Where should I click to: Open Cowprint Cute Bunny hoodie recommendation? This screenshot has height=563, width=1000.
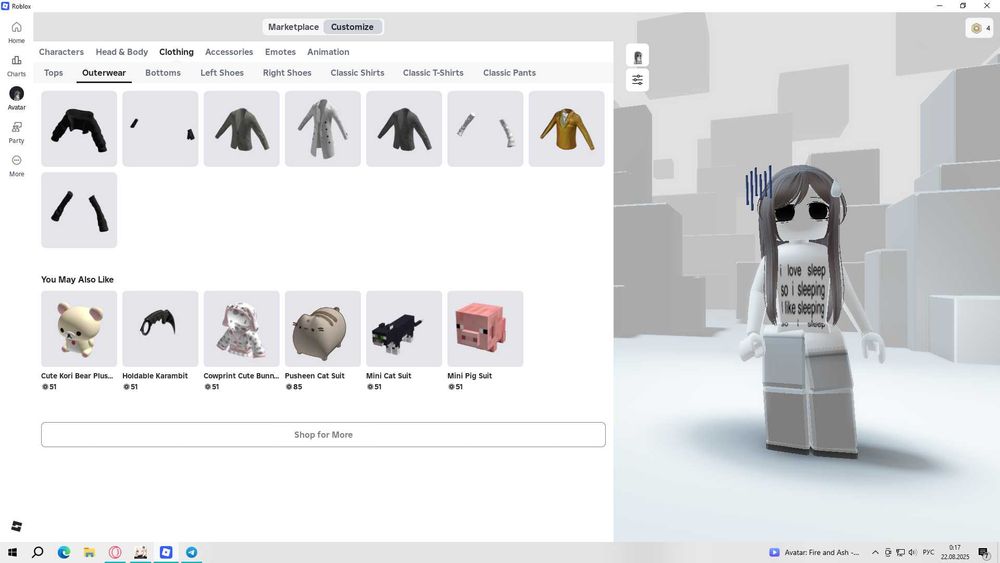click(x=242, y=329)
